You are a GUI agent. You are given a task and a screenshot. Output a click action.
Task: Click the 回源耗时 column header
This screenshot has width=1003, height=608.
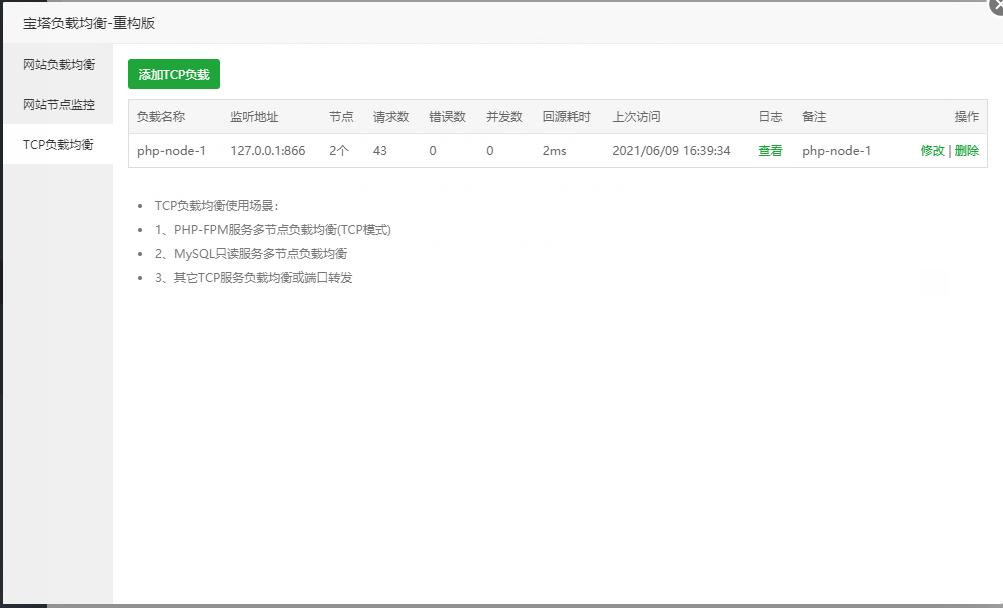pyautogui.click(x=567, y=117)
